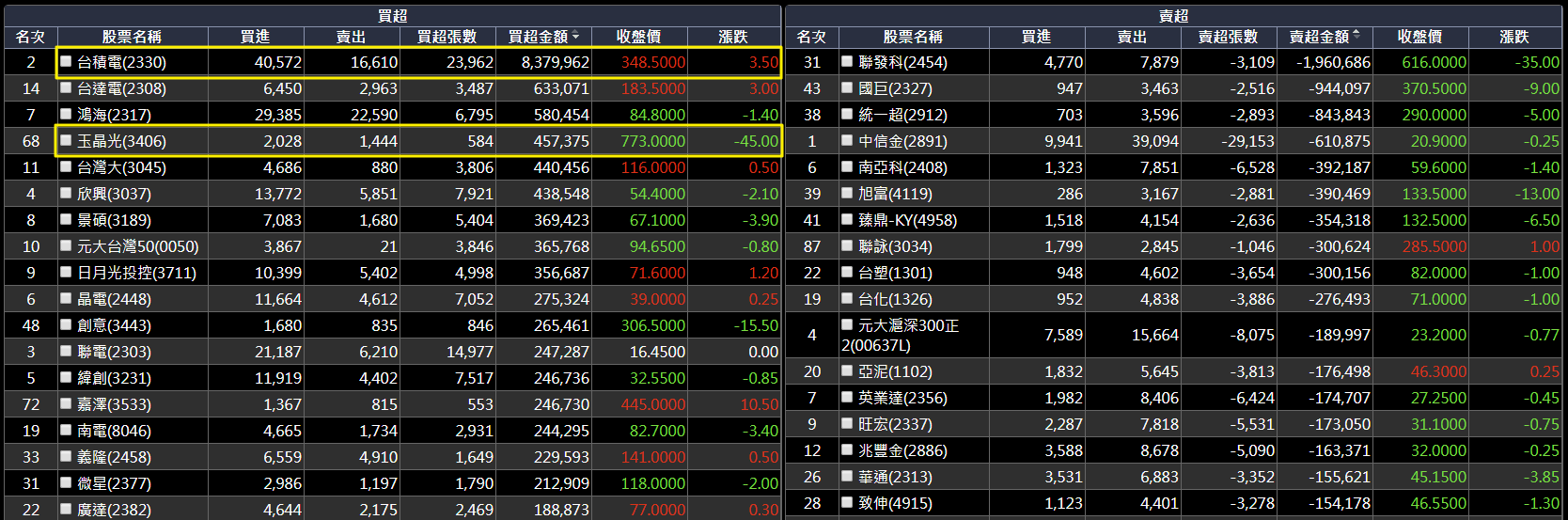Click 收盤價 header in 買超 table

tap(639, 37)
